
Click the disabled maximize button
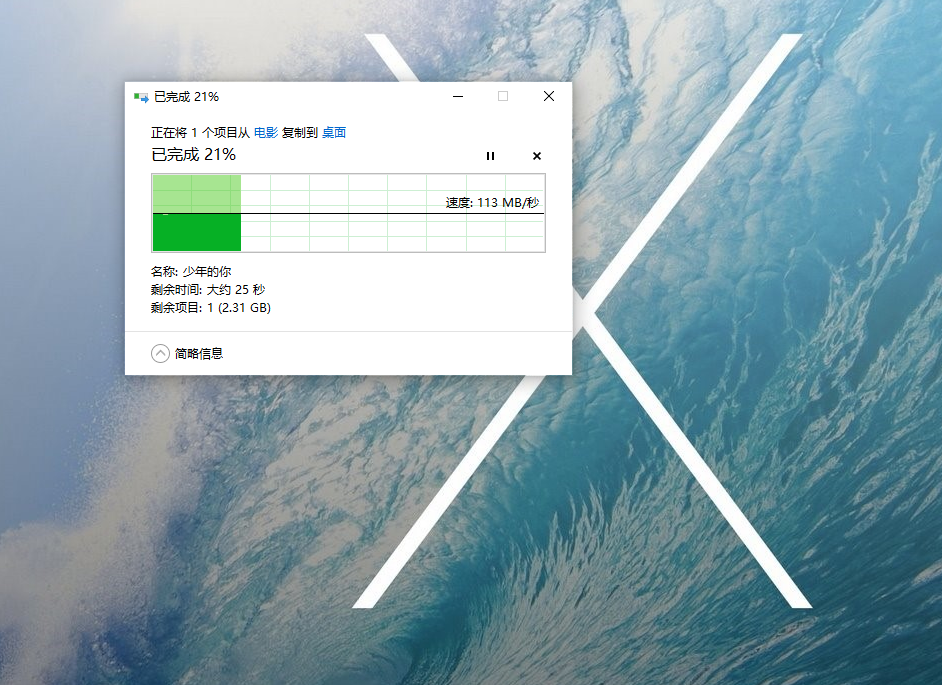[503, 96]
